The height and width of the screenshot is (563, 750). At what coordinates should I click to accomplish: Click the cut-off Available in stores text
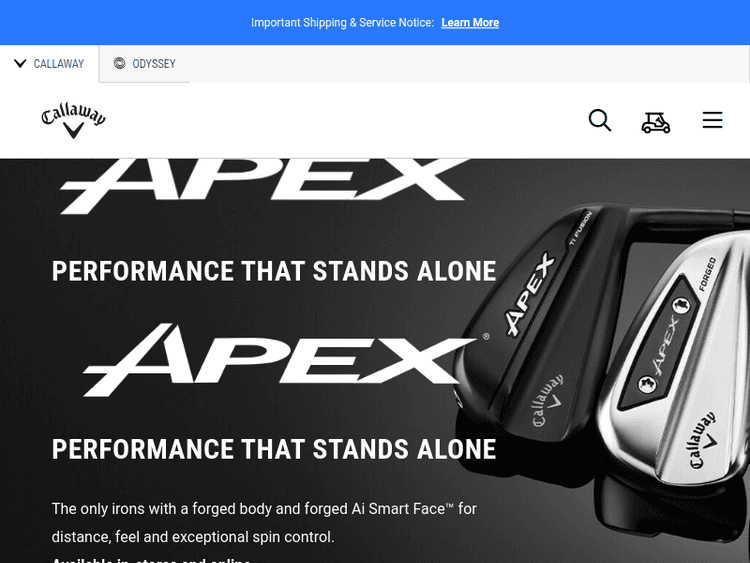tap(151, 560)
